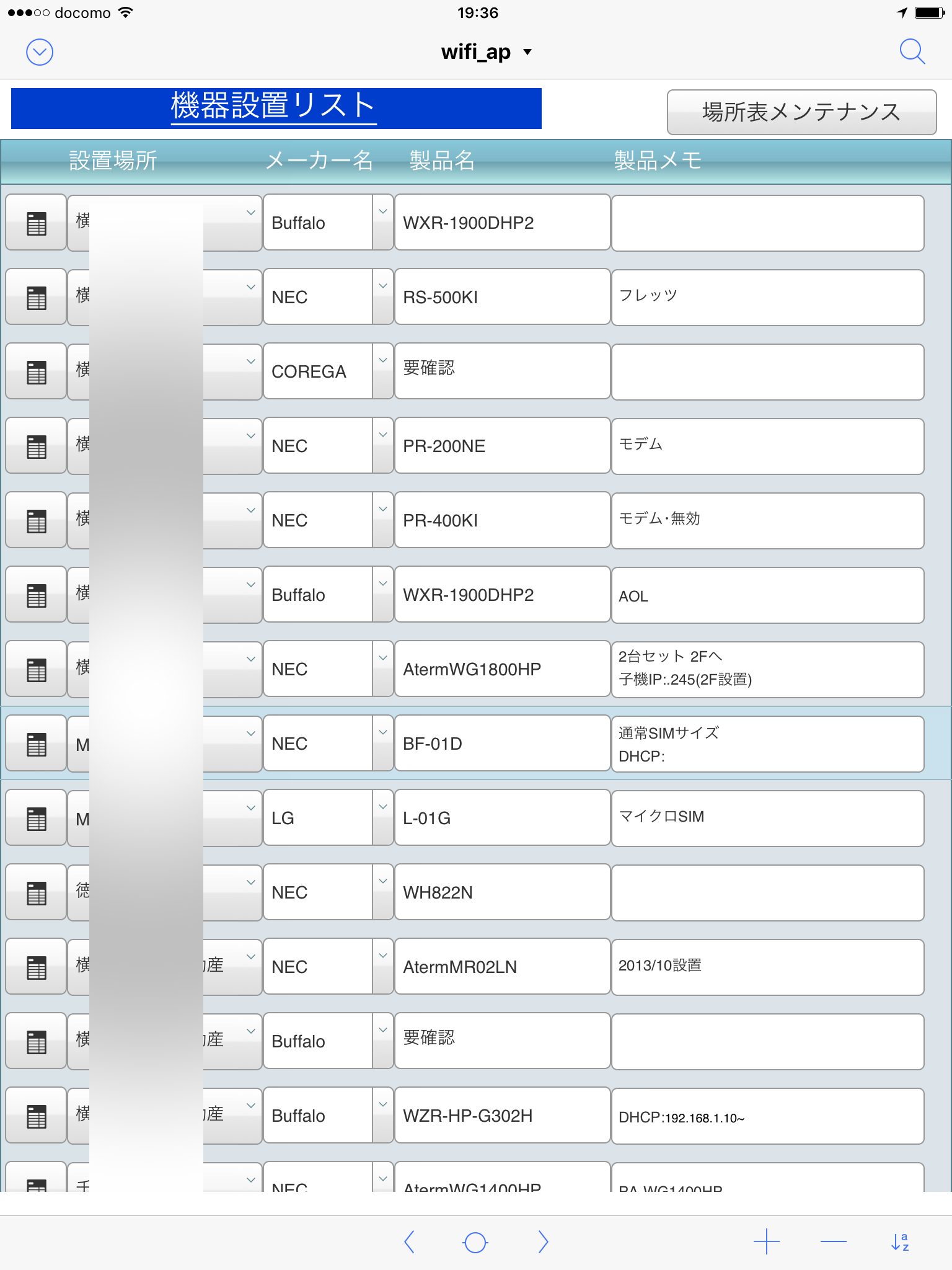Click the 機器設置リスト title link

click(273, 107)
